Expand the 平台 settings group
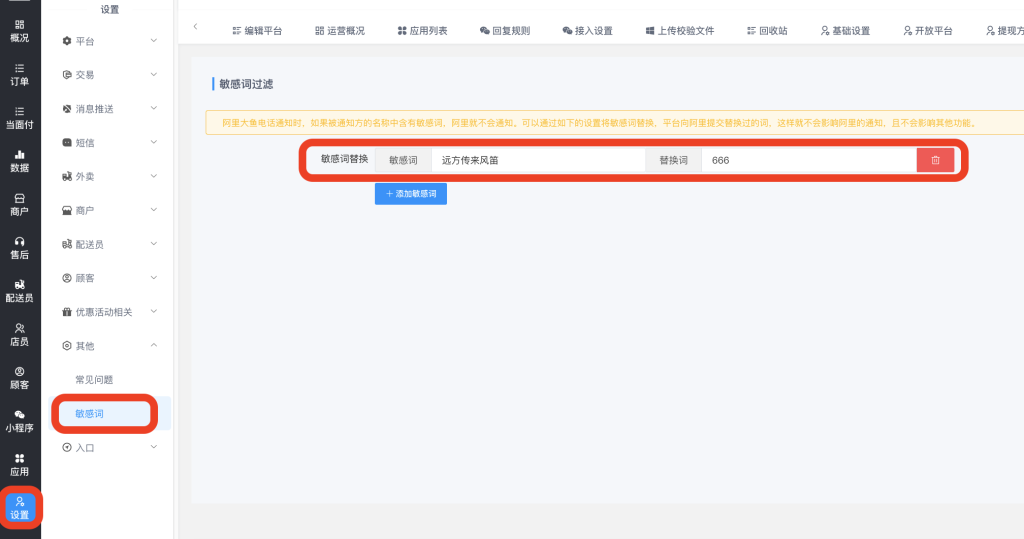This screenshot has height=539, width=1024. click(108, 41)
